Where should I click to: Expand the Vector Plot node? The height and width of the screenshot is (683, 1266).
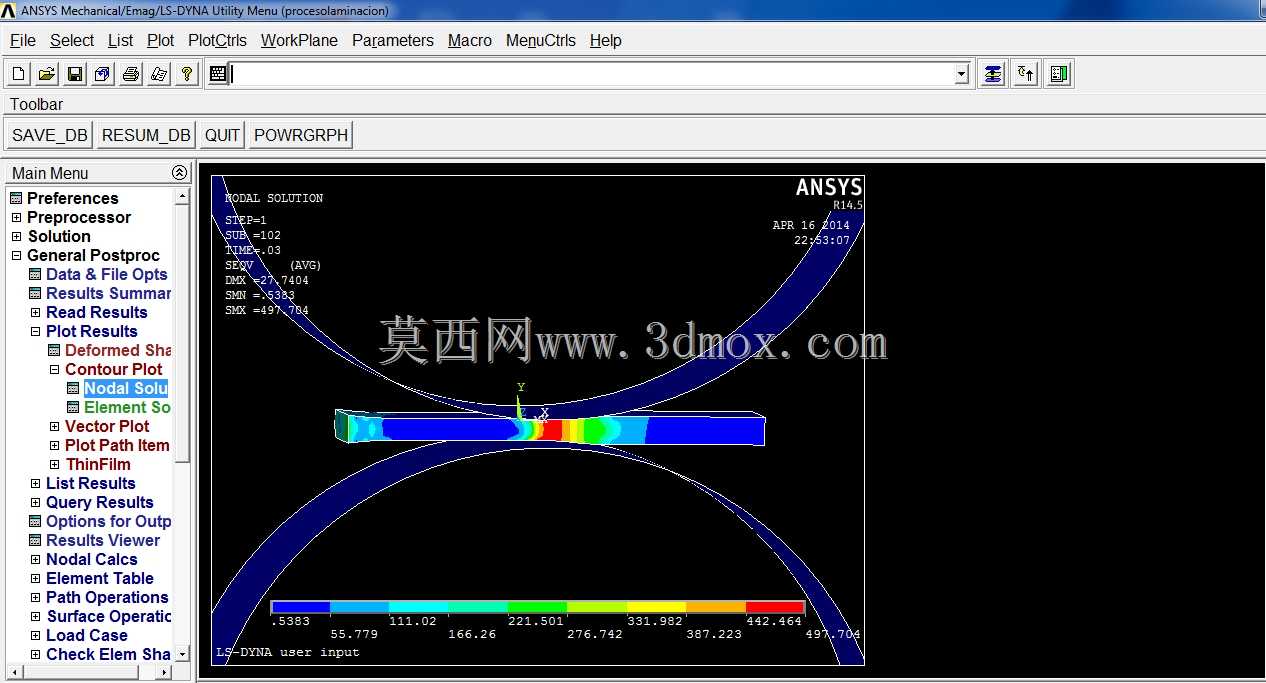(x=55, y=426)
